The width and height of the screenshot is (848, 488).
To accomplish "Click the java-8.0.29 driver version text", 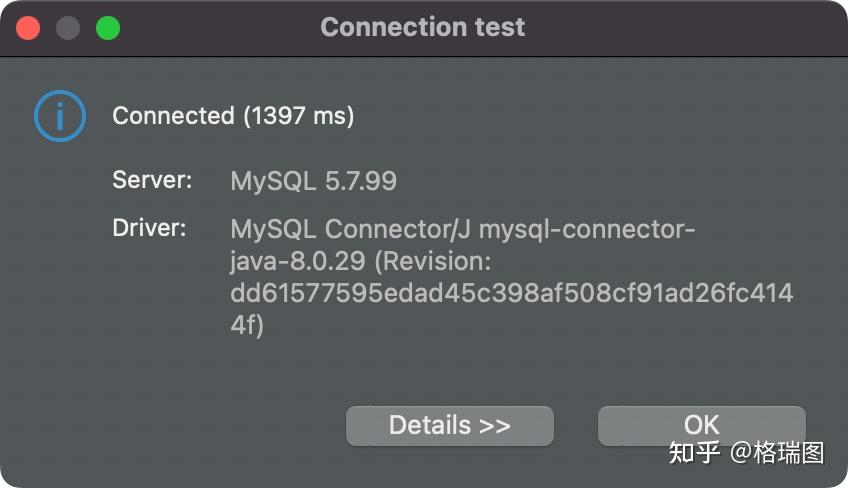I will [x=297, y=262].
